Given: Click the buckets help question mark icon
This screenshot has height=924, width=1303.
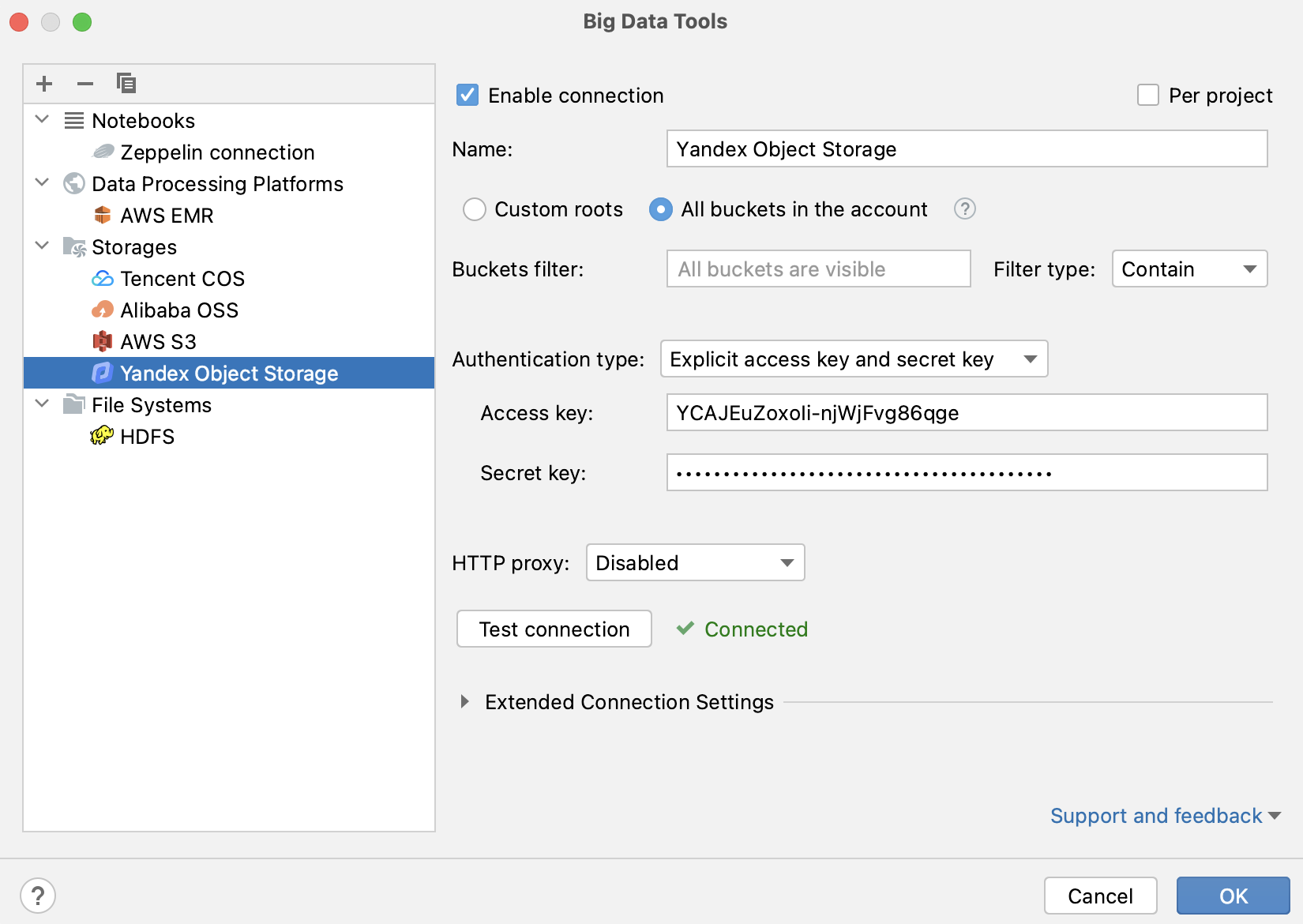Looking at the screenshot, I should coord(964,208).
